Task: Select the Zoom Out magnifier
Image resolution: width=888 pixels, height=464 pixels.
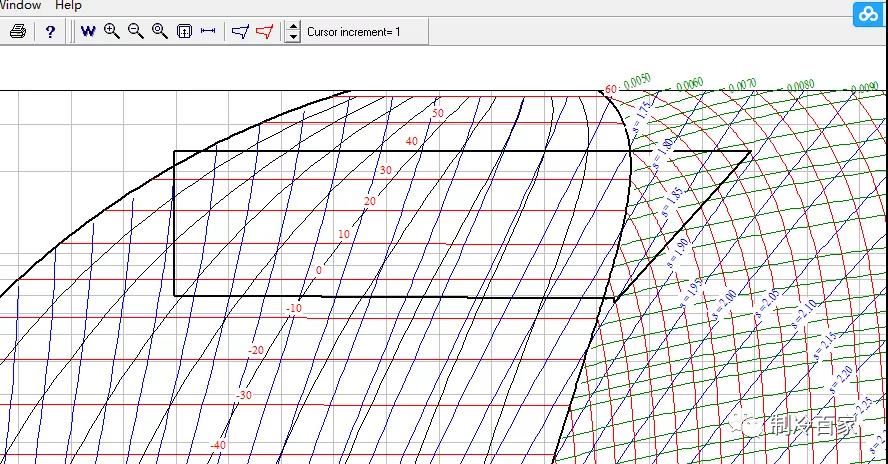Action: [x=136, y=31]
